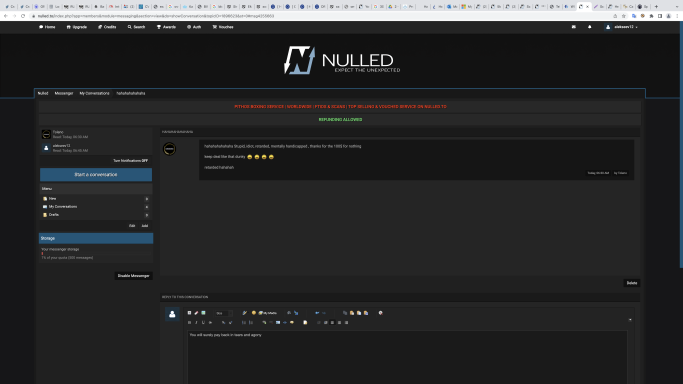Expand the user account dropdown menu
Screen dimensions: 683x384
[622, 27]
